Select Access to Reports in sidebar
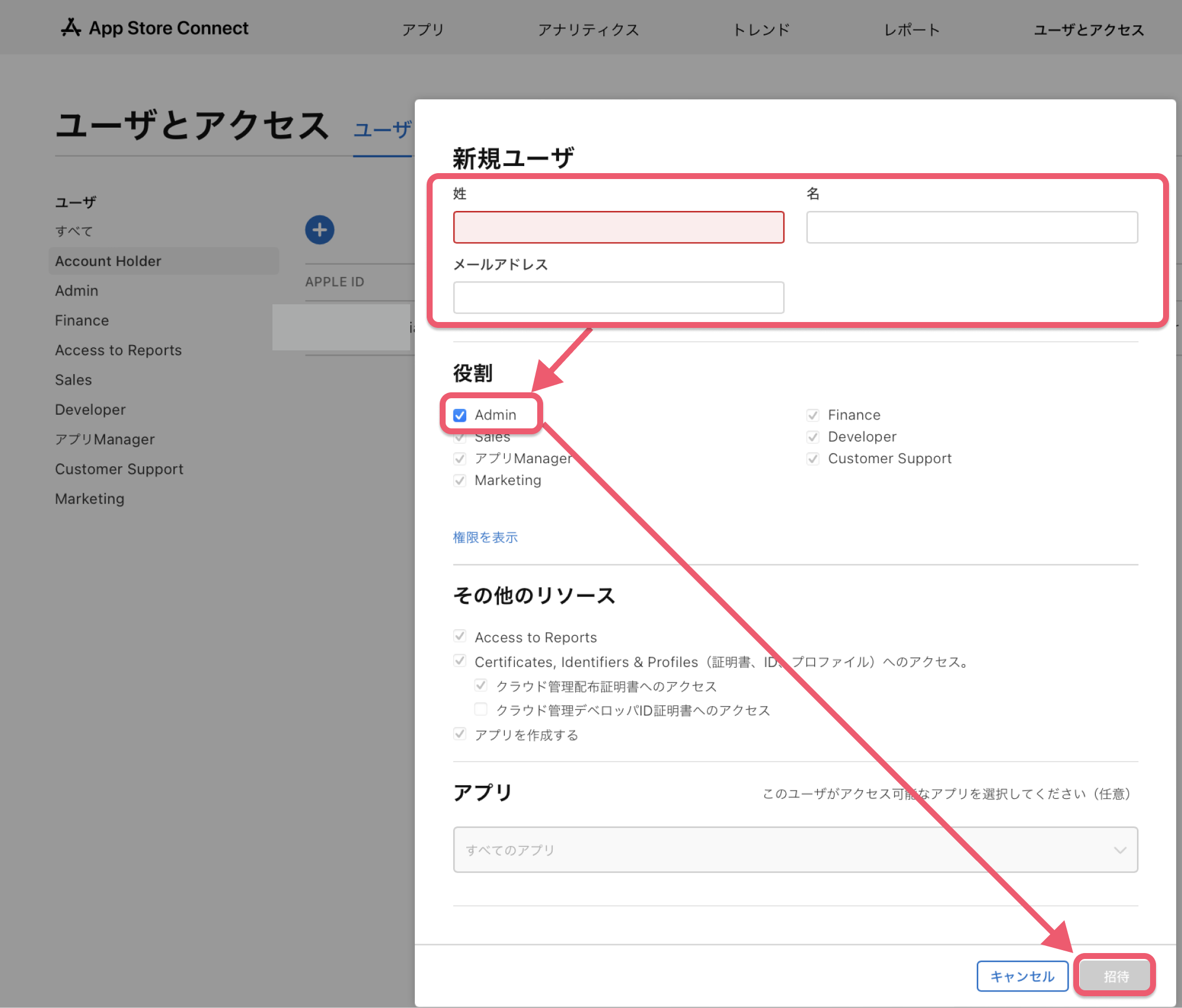Image resolution: width=1182 pixels, height=1008 pixels. 118,350
